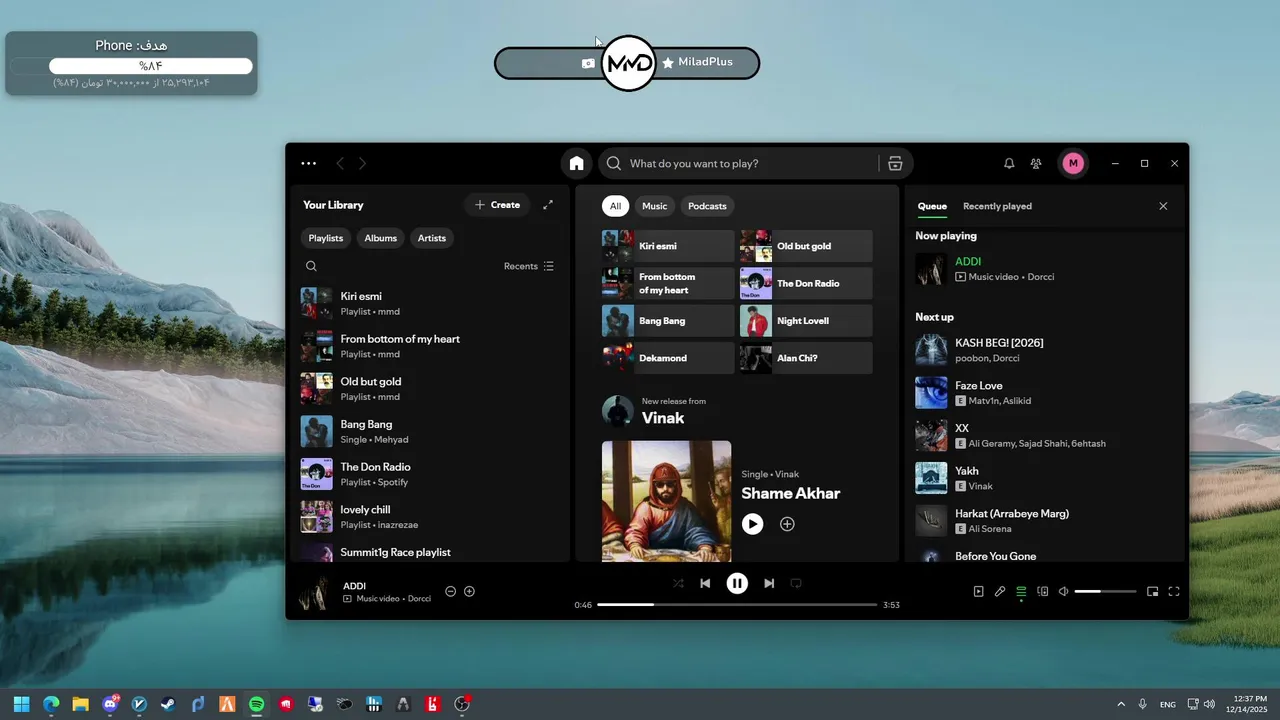1280x720 pixels.
Task: Open Friend Activity icon
Action: 1036,163
